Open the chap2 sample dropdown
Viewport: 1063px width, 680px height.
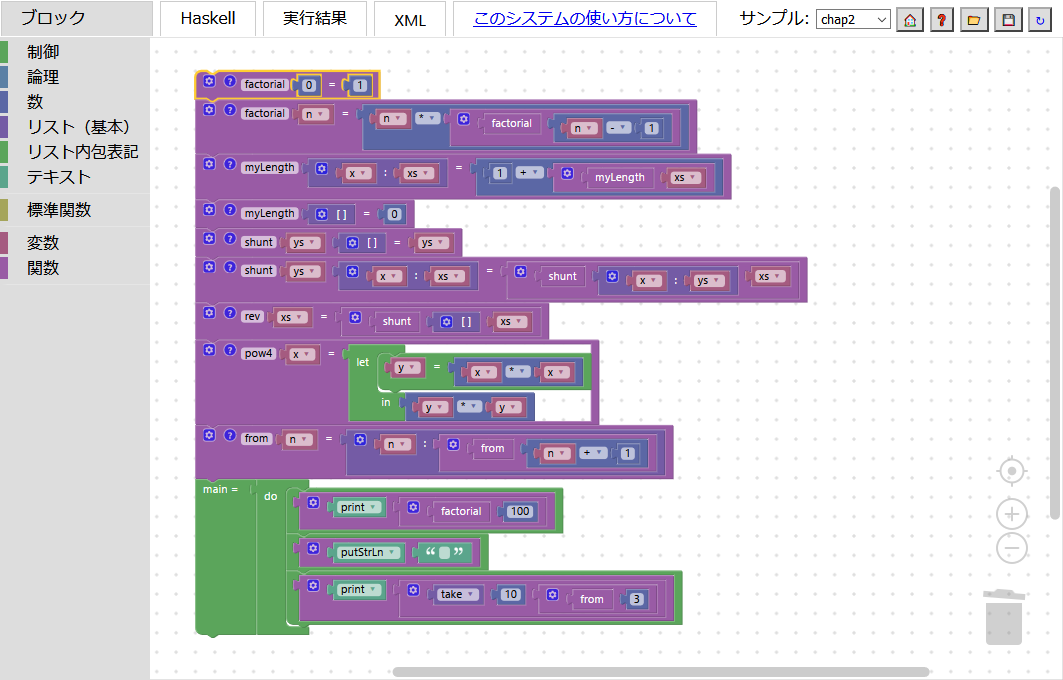852,19
